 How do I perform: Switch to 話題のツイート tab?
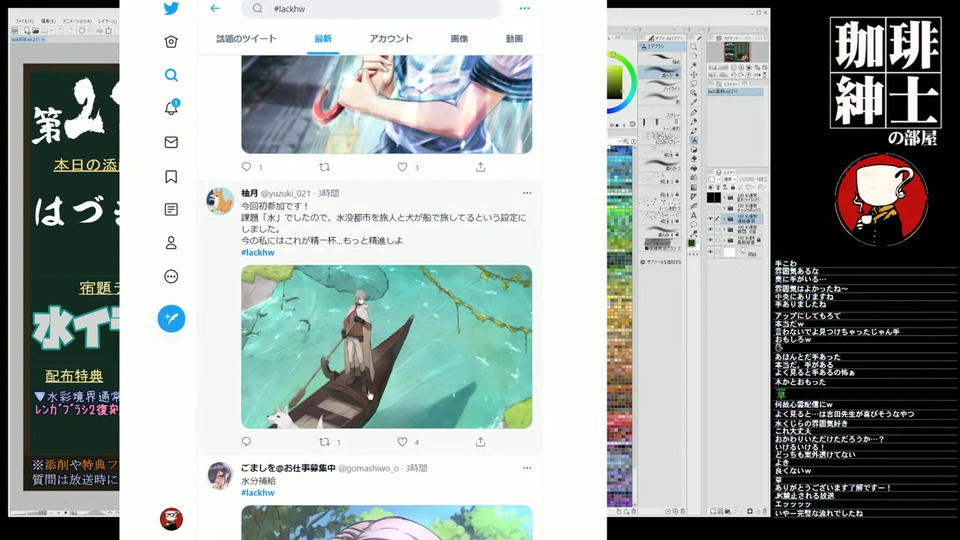[x=246, y=39]
